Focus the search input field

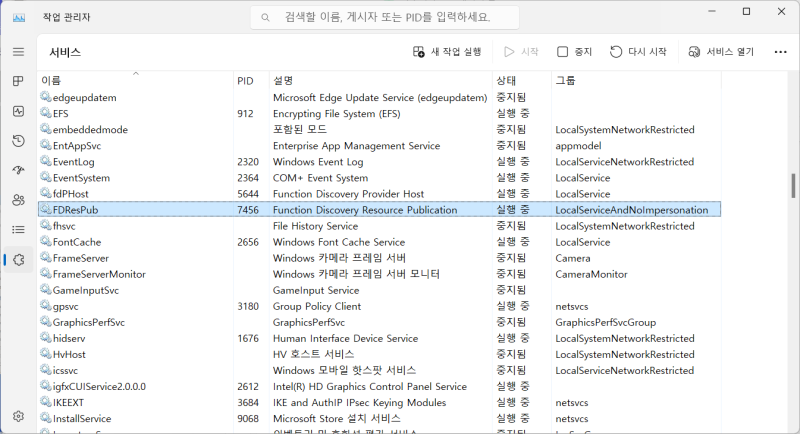point(385,17)
